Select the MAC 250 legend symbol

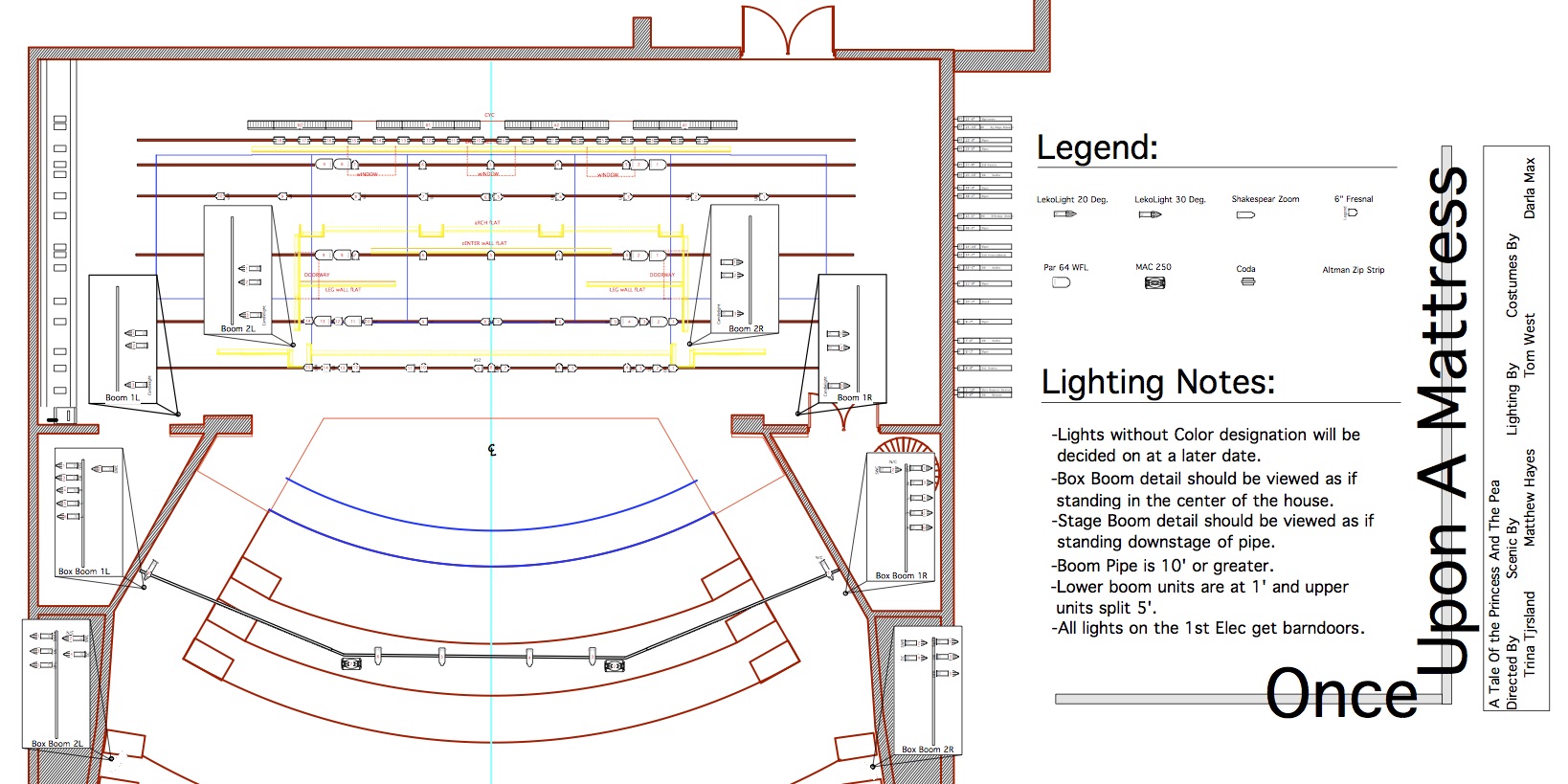tap(1154, 282)
